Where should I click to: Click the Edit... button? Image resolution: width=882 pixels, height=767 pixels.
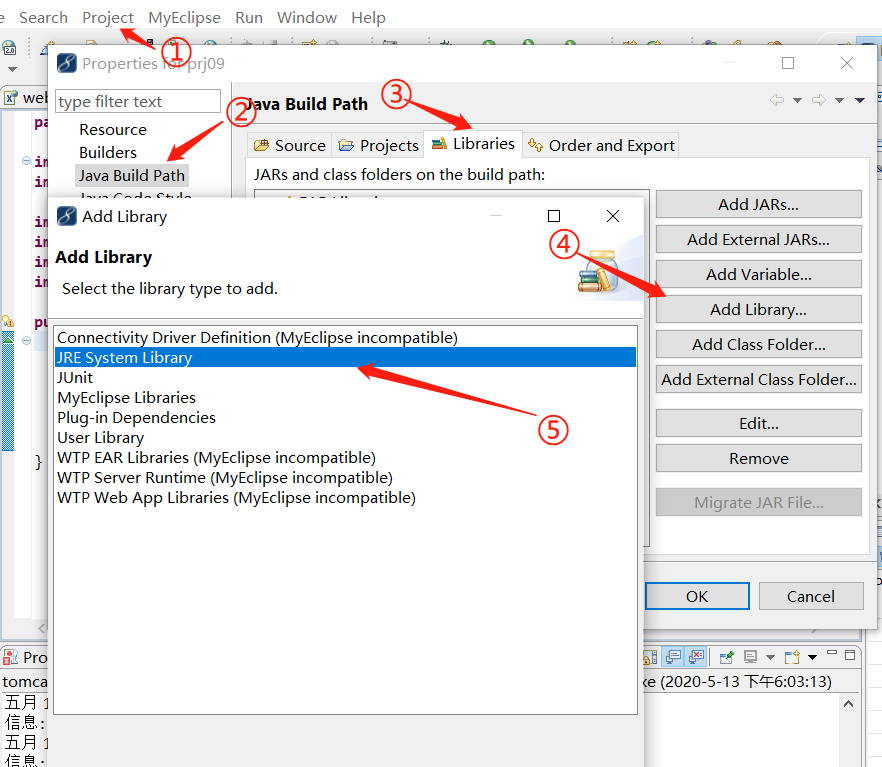tap(758, 423)
